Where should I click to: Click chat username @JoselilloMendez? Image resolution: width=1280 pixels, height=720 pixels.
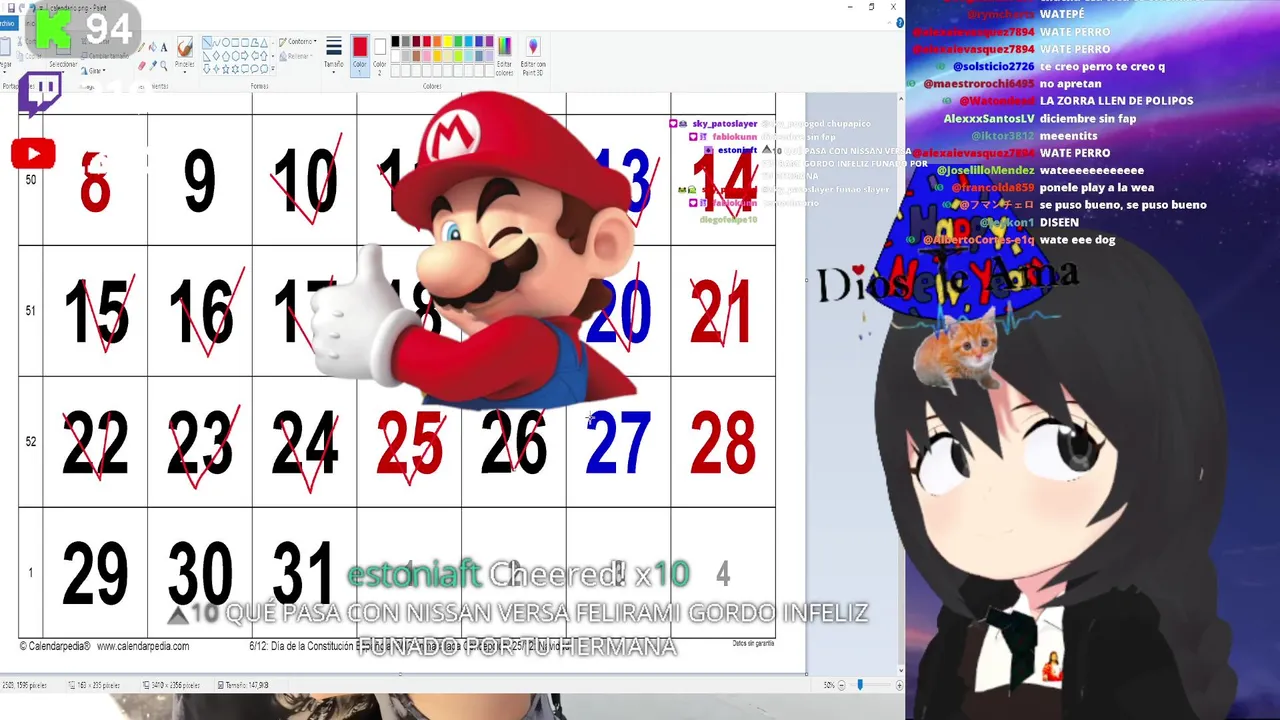click(985, 170)
